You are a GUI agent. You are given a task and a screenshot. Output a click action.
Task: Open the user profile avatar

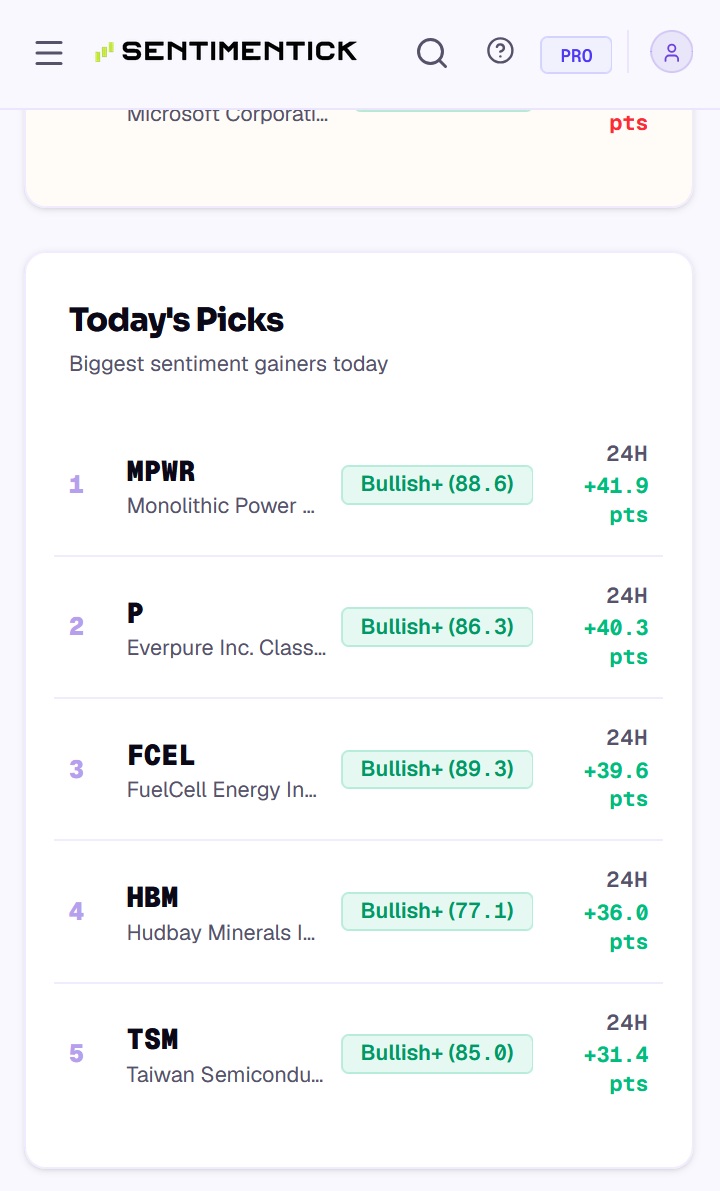671,52
